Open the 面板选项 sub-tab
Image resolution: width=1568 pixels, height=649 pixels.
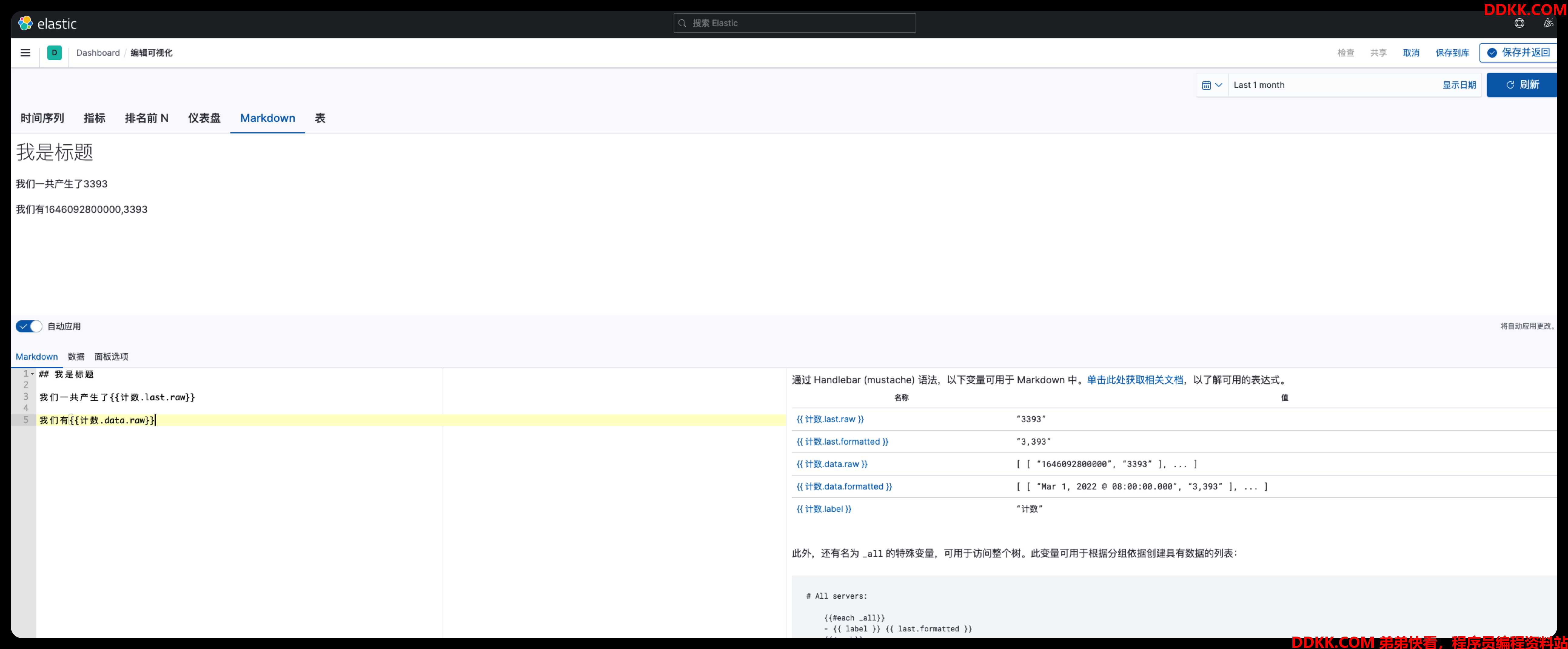point(111,357)
